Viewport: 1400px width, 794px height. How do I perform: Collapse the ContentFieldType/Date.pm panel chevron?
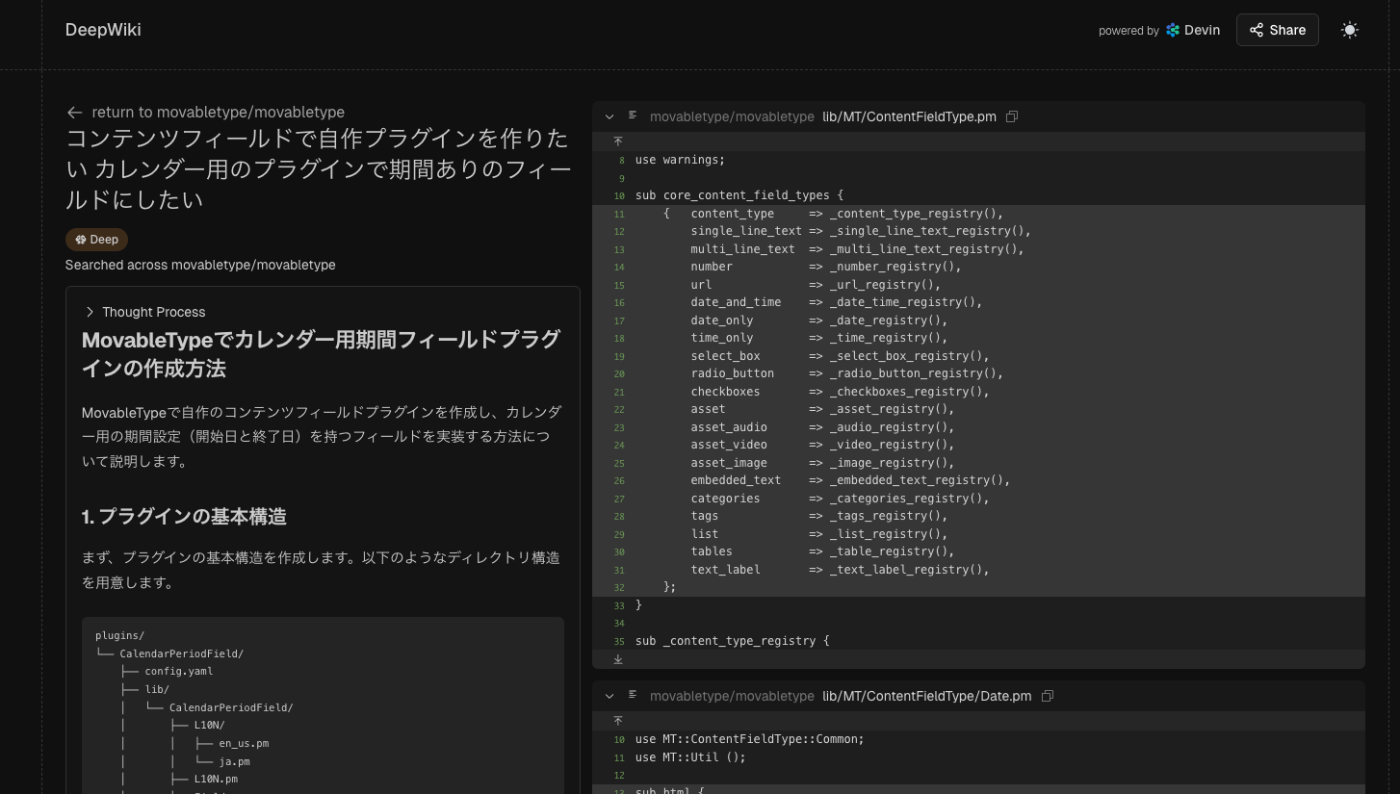609,696
